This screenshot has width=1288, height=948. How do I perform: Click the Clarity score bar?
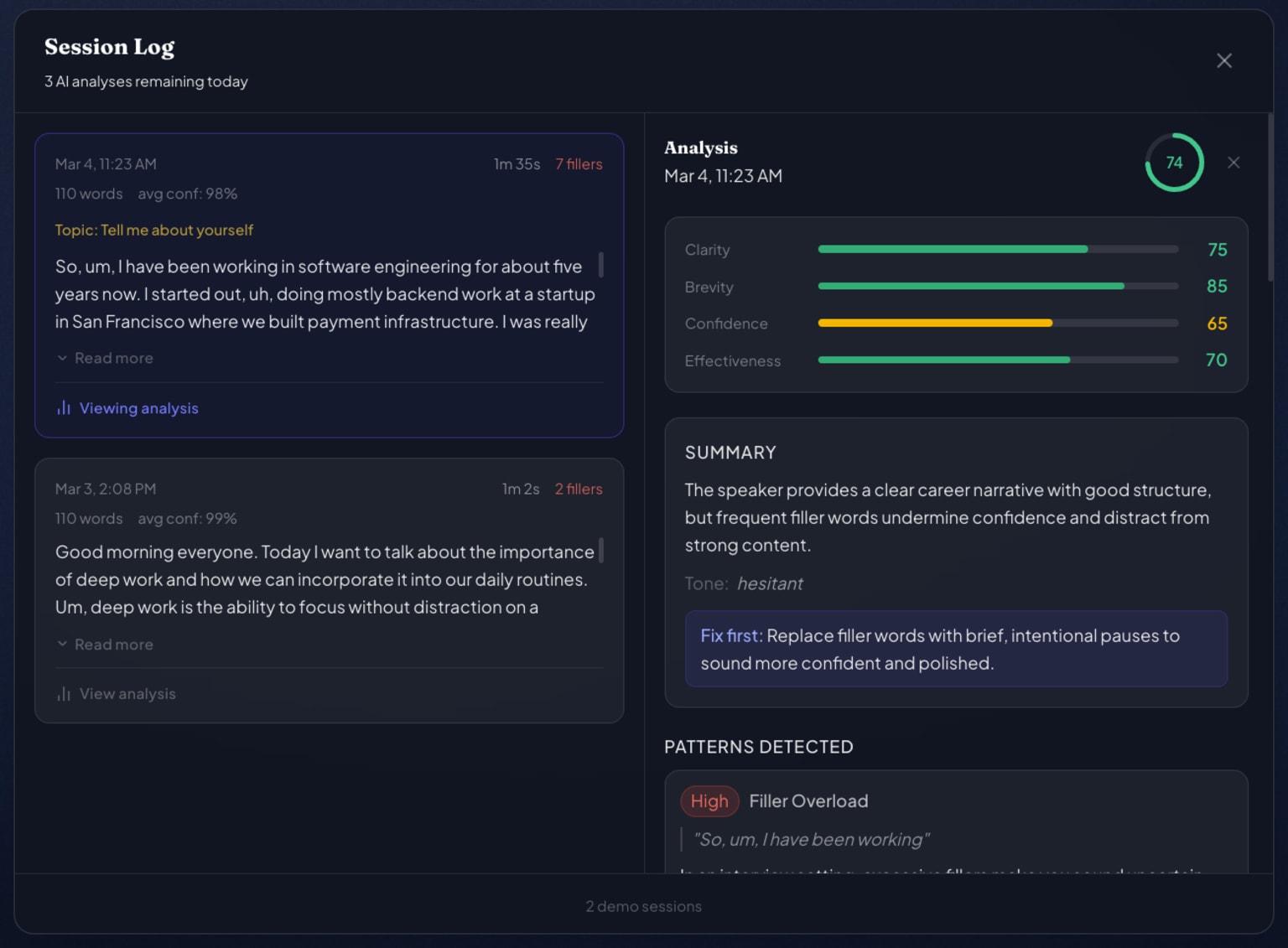998,249
